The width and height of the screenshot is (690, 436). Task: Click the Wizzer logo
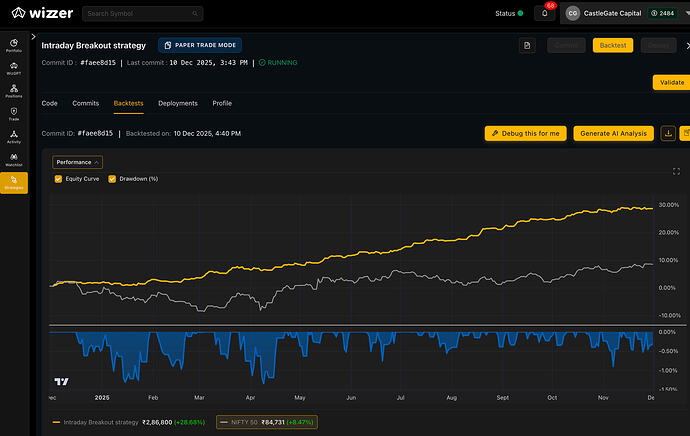(42, 13)
